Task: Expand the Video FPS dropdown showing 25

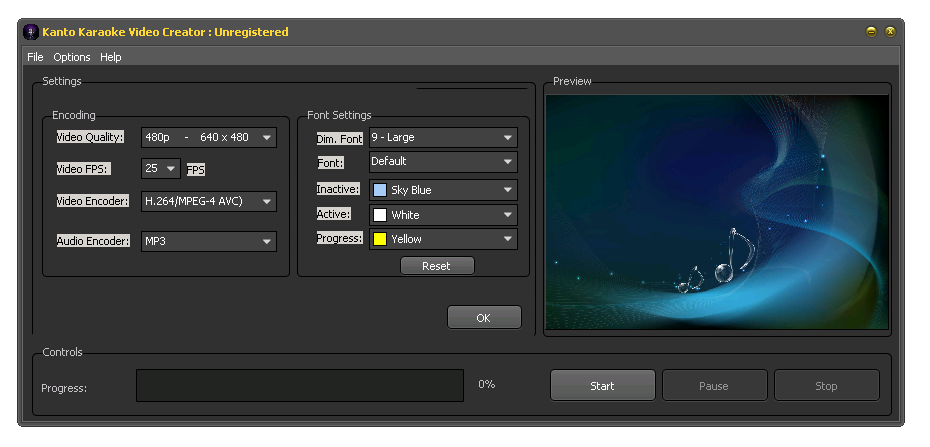Action: (161, 168)
